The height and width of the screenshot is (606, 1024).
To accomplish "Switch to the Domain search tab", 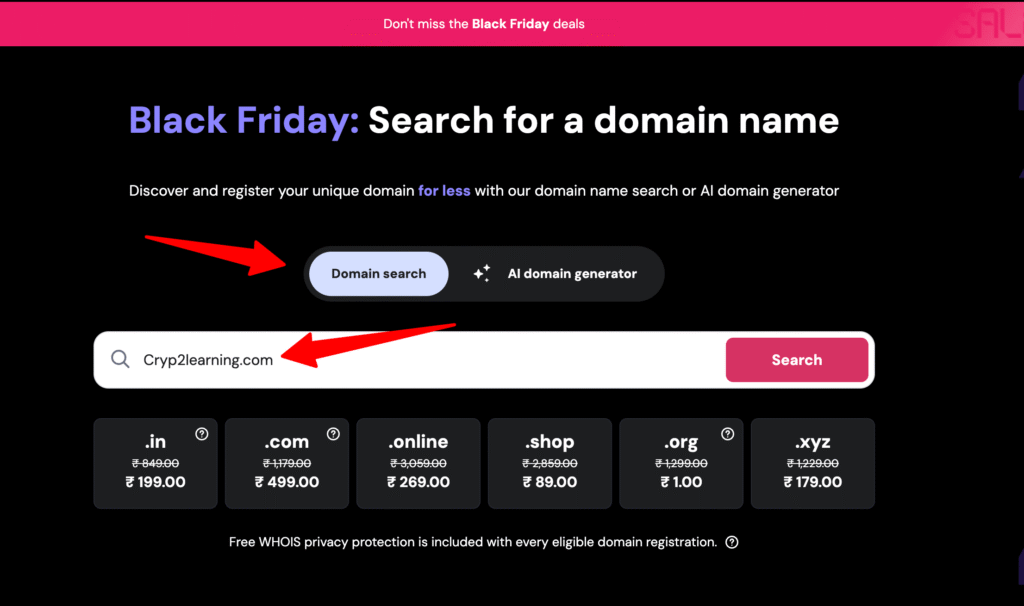I will 378,273.
